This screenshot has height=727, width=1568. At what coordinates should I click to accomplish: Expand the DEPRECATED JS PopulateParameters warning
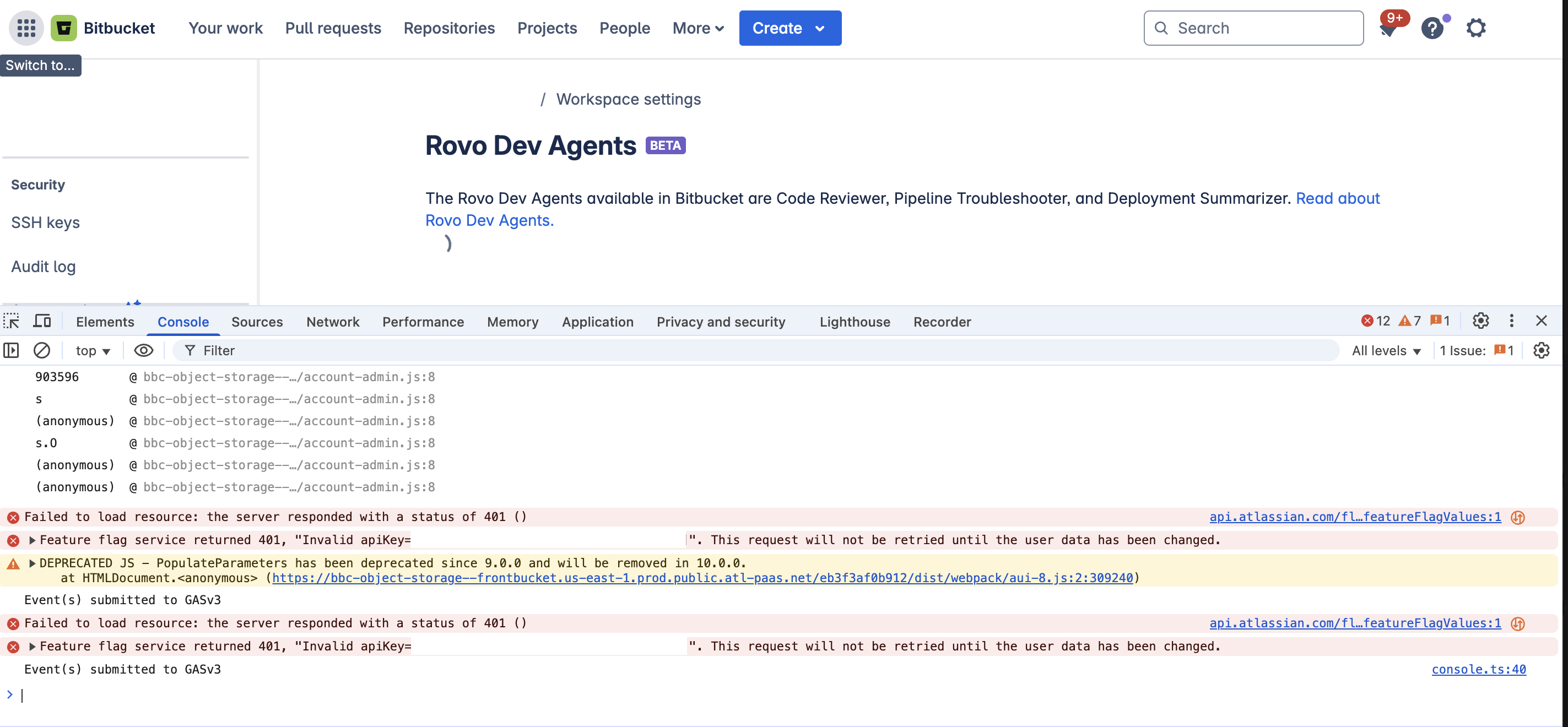click(33, 563)
